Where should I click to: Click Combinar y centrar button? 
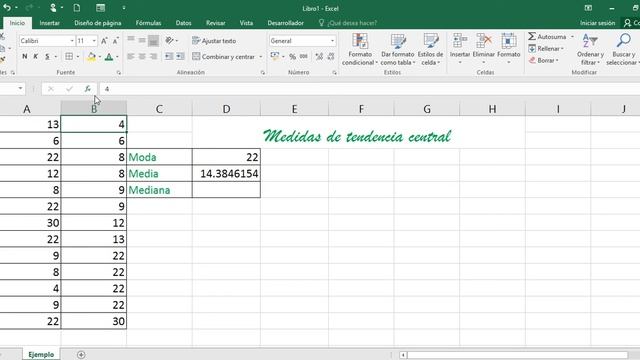(x=223, y=57)
